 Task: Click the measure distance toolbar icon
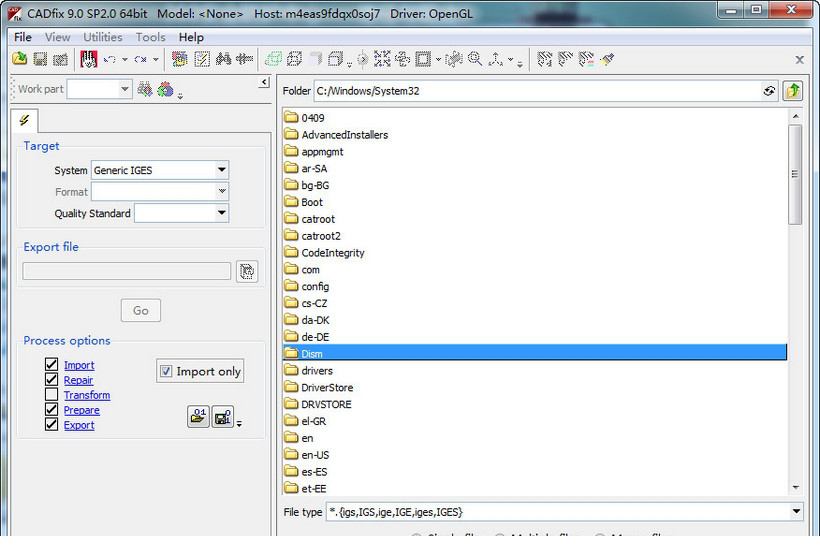pos(244,59)
